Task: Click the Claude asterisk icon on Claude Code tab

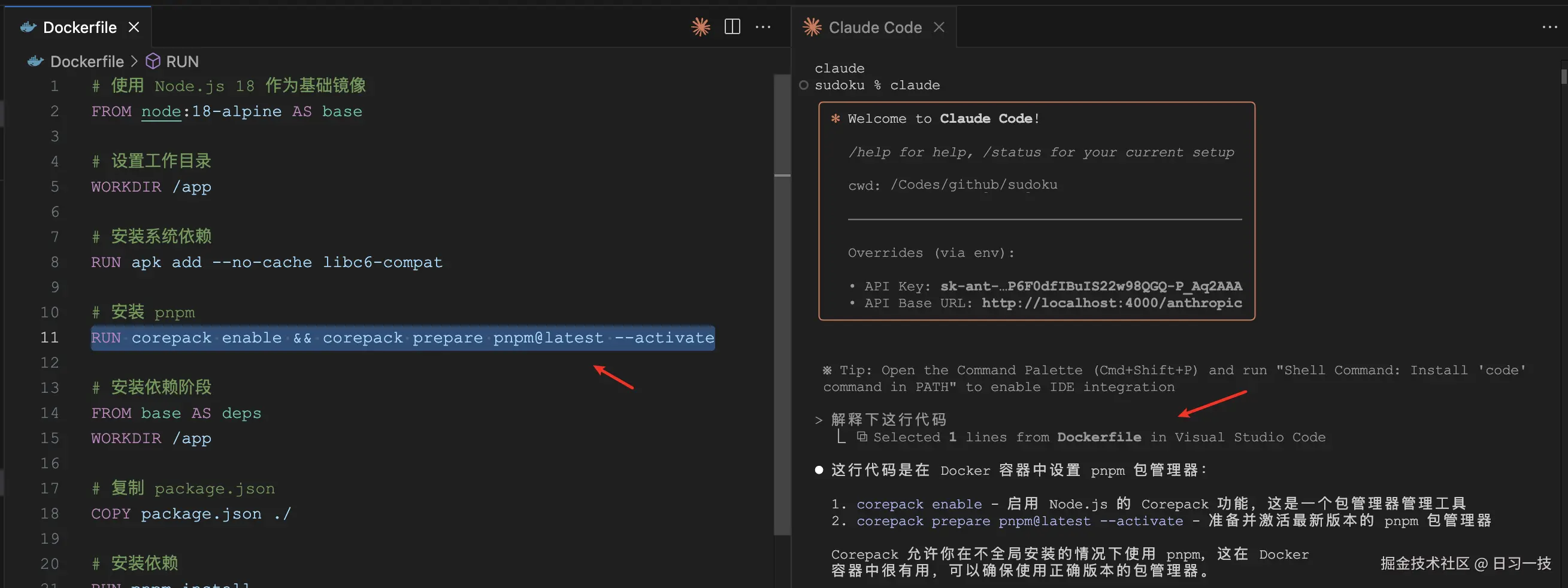Action: (812, 27)
